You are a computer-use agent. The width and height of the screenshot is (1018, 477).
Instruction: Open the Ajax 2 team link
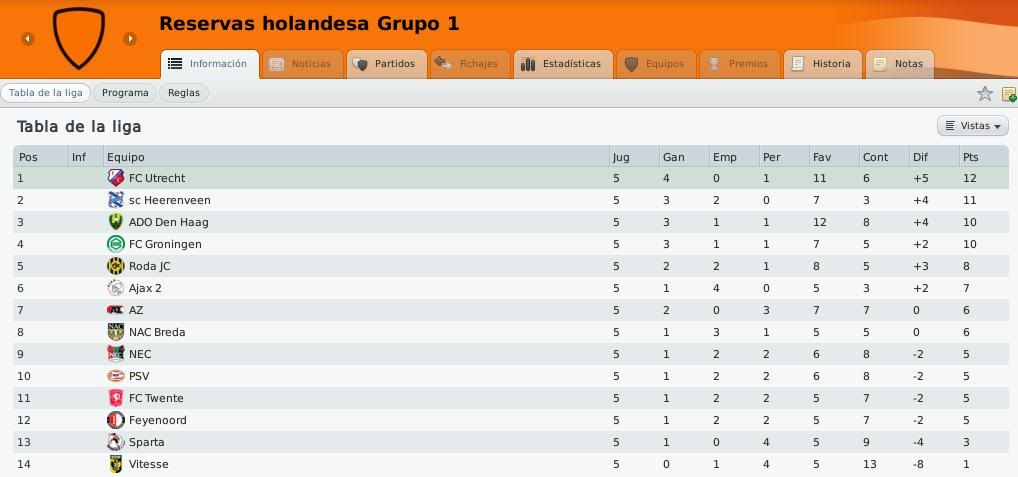tap(145, 288)
